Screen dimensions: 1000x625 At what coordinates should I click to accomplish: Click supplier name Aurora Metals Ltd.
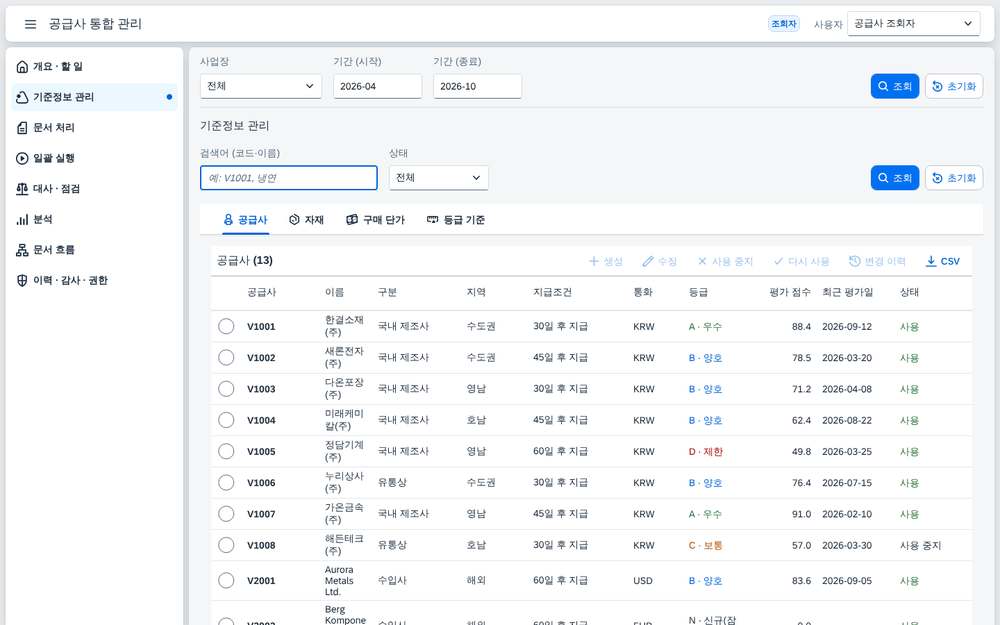pyautogui.click(x=339, y=580)
